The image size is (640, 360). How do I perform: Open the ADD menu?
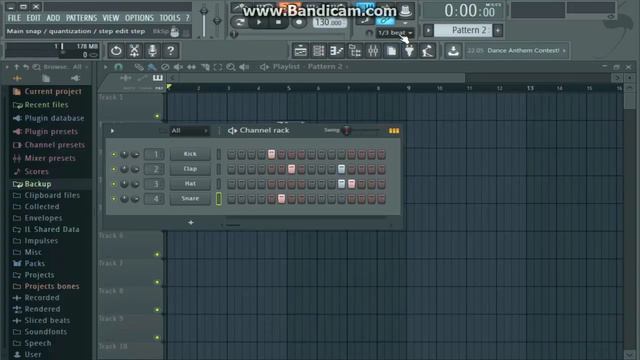(53, 18)
